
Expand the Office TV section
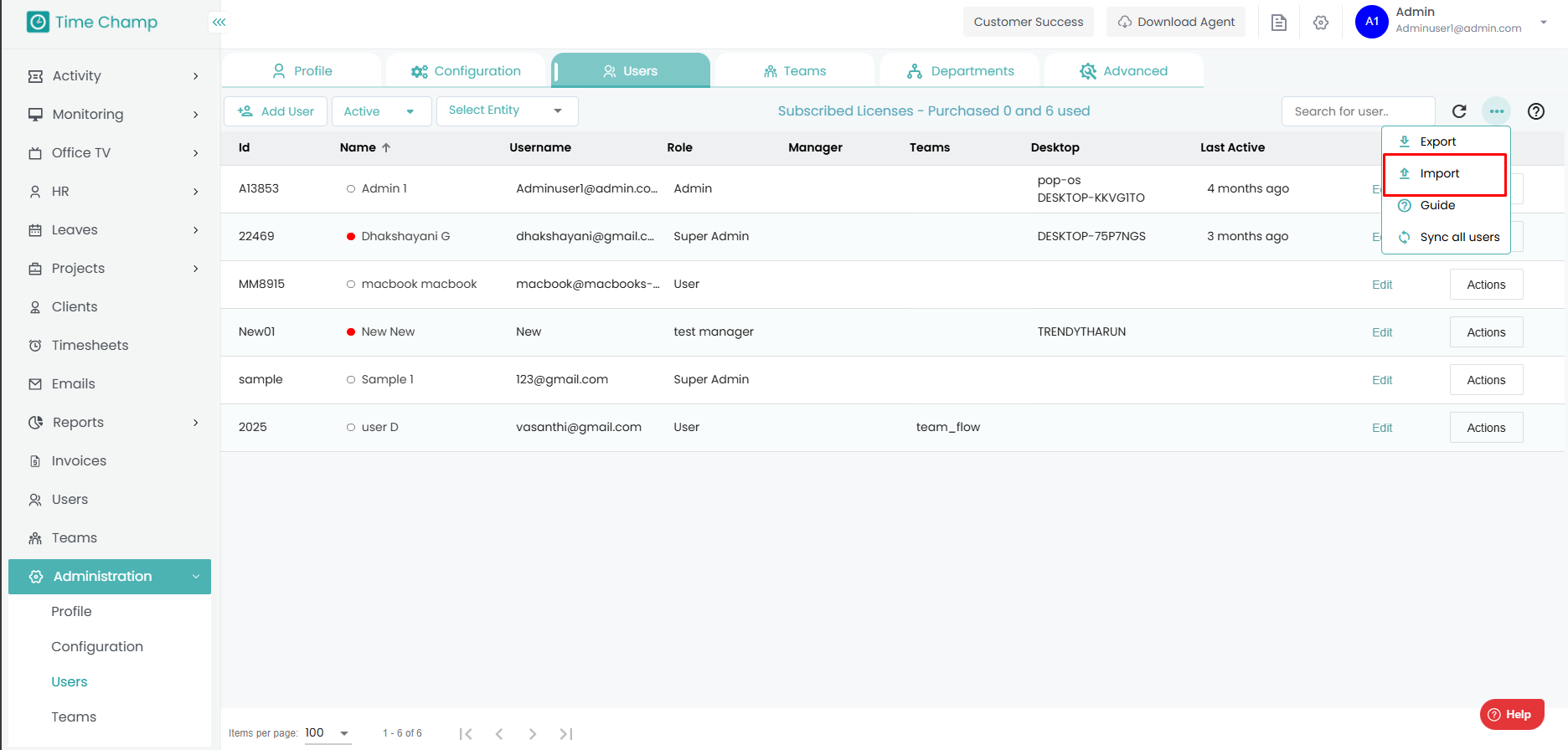[196, 153]
